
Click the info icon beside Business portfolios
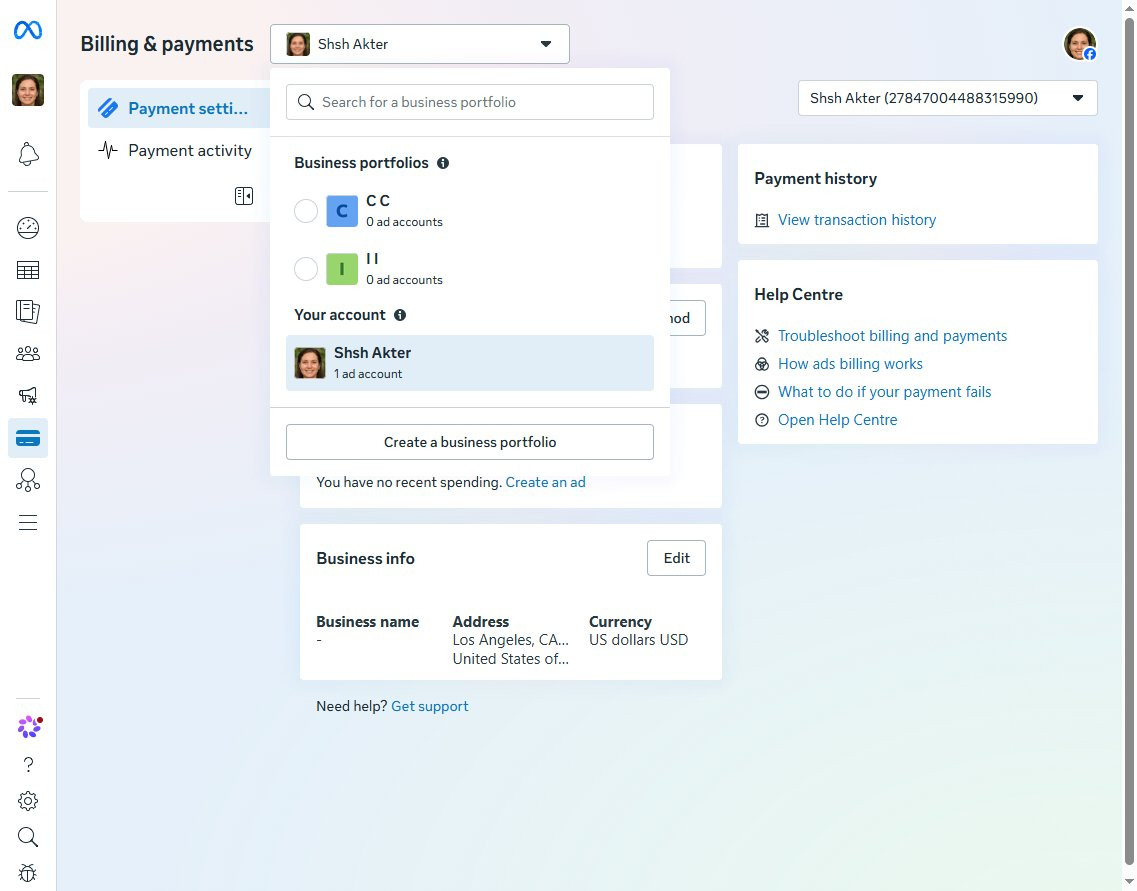click(x=443, y=163)
